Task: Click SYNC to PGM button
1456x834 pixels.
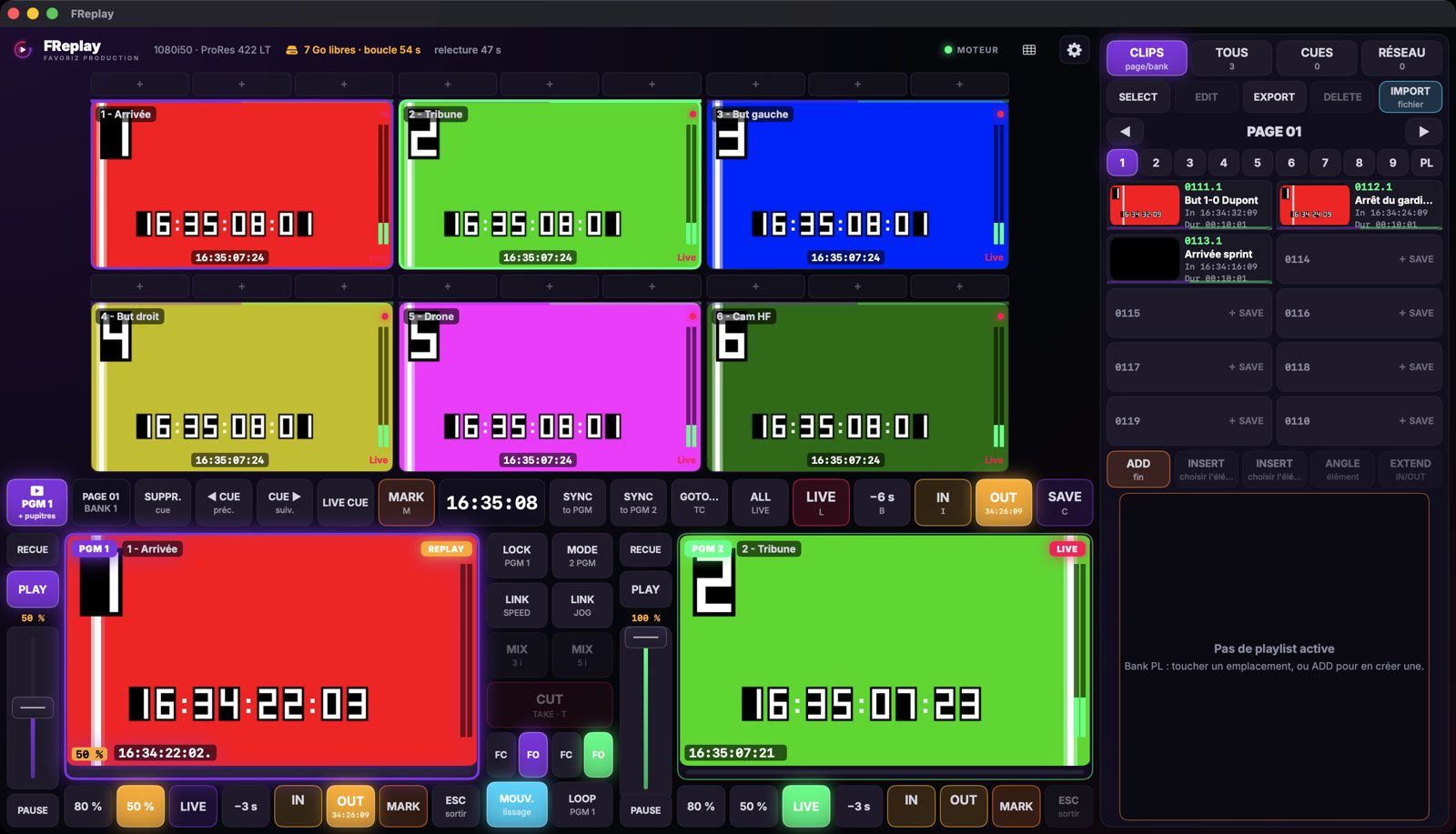Action: tap(578, 503)
